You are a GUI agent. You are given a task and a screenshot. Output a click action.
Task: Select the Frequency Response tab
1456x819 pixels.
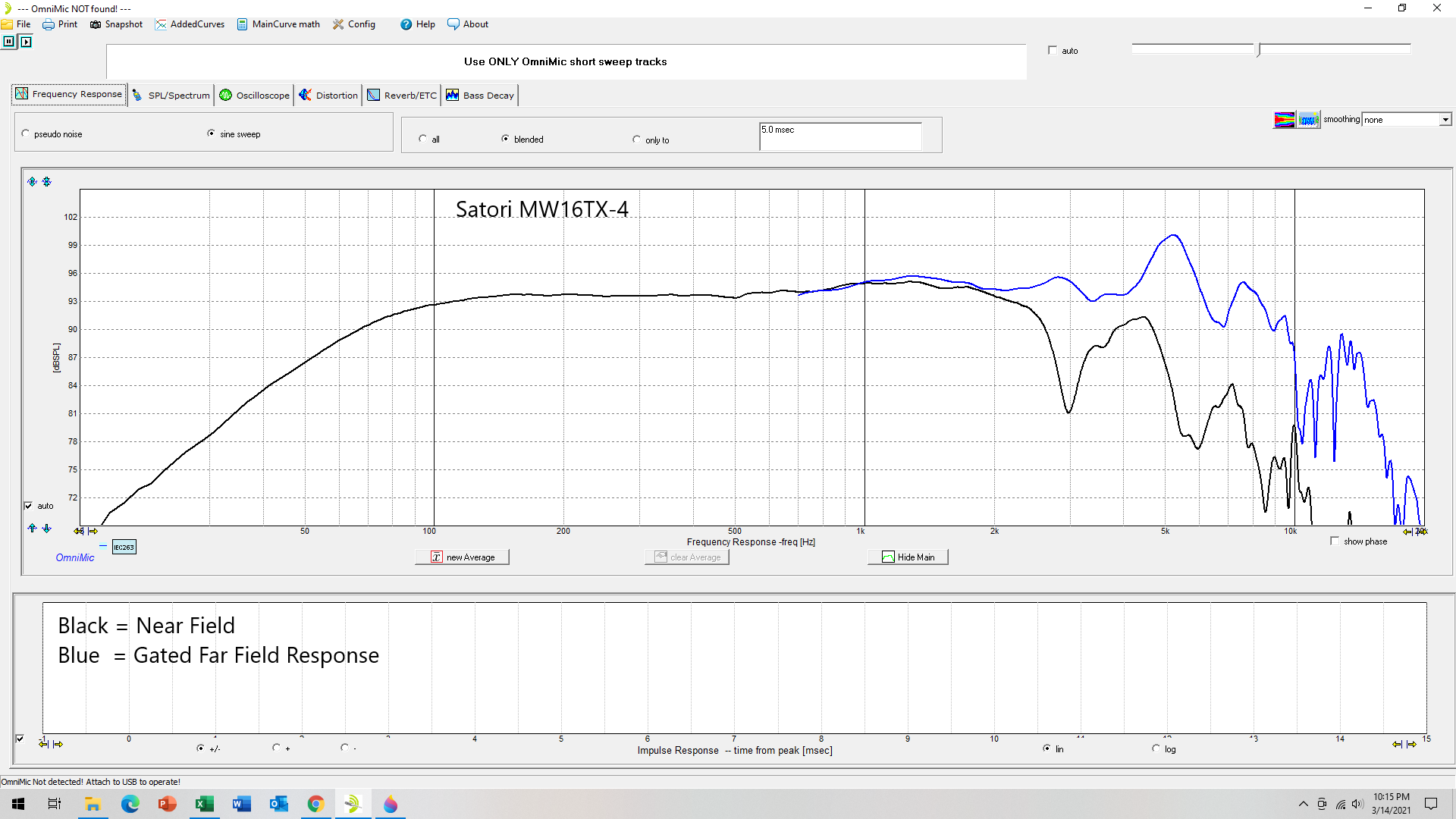tap(69, 94)
